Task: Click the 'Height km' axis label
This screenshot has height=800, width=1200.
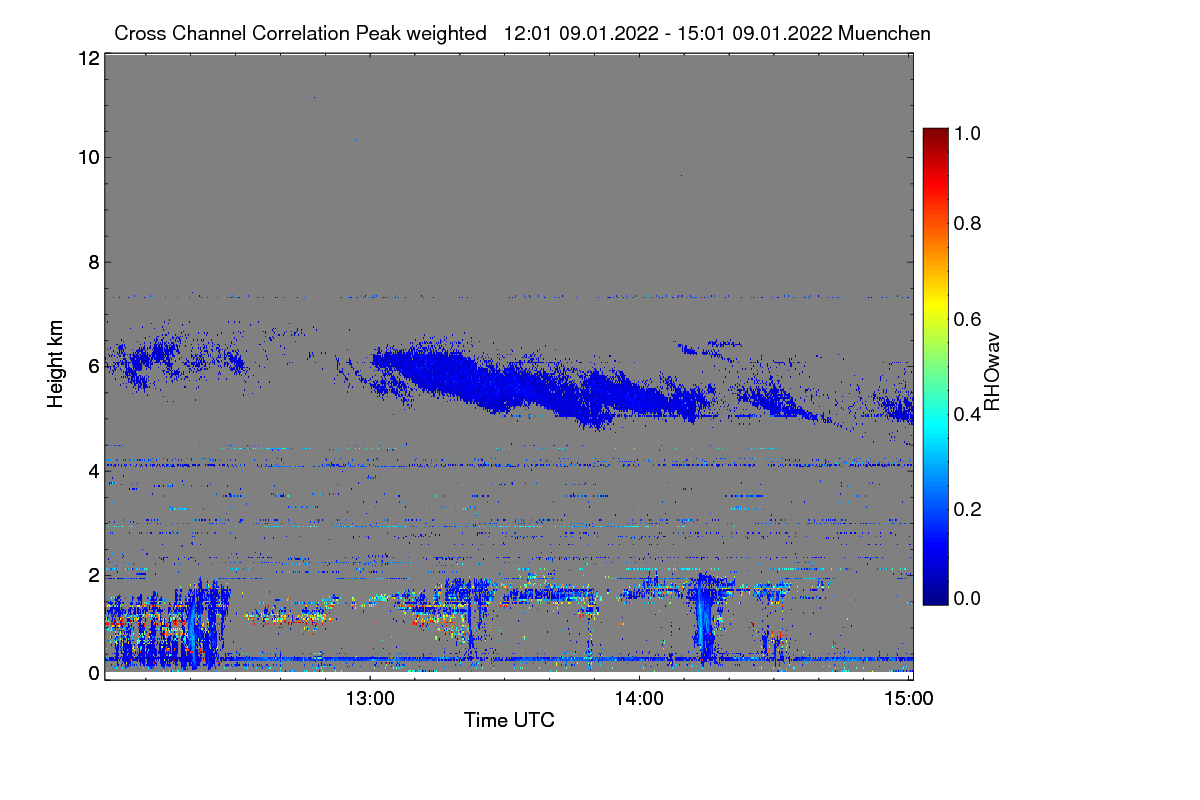Action: point(56,365)
